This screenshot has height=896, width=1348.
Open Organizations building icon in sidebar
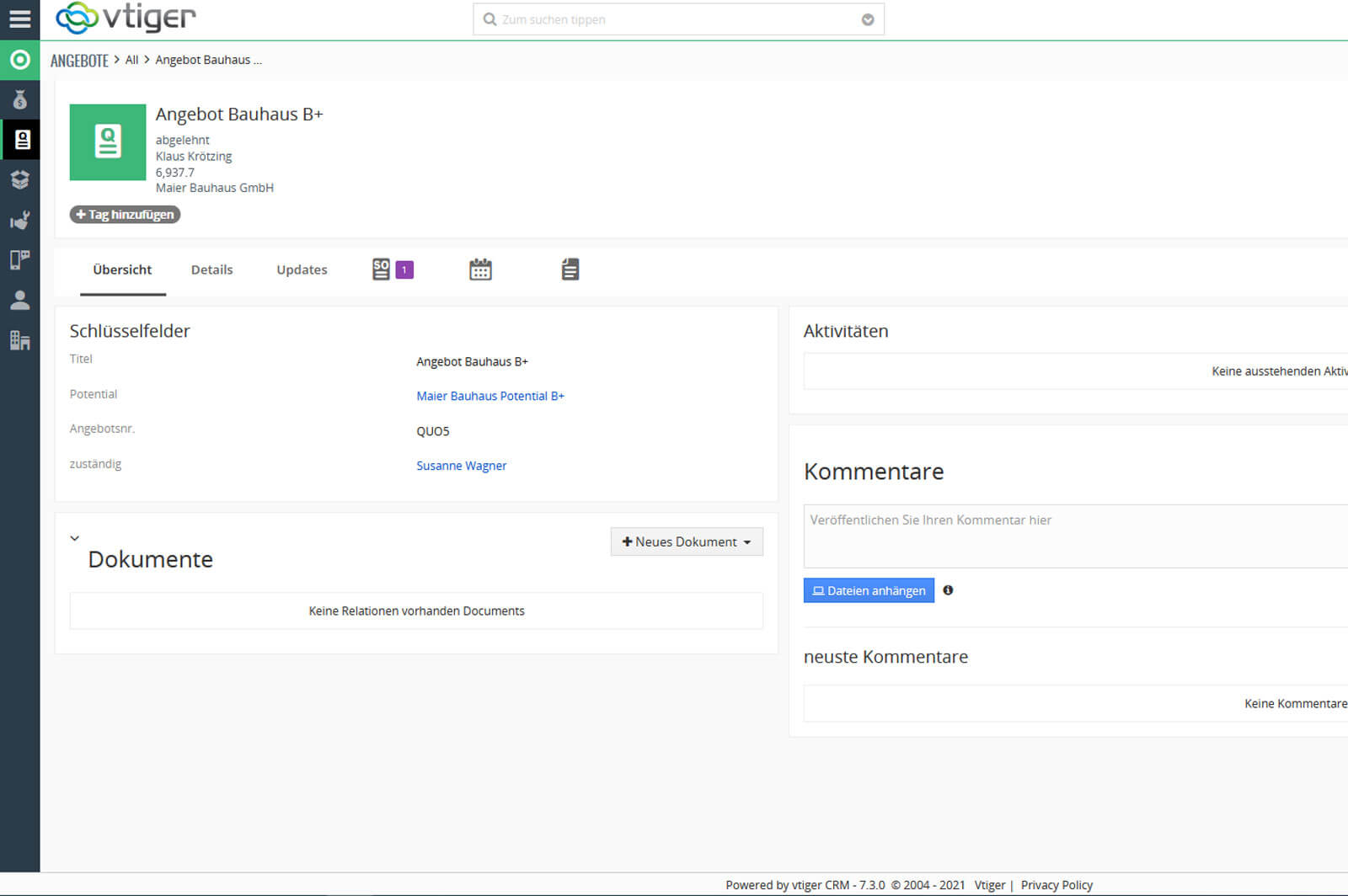point(19,340)
